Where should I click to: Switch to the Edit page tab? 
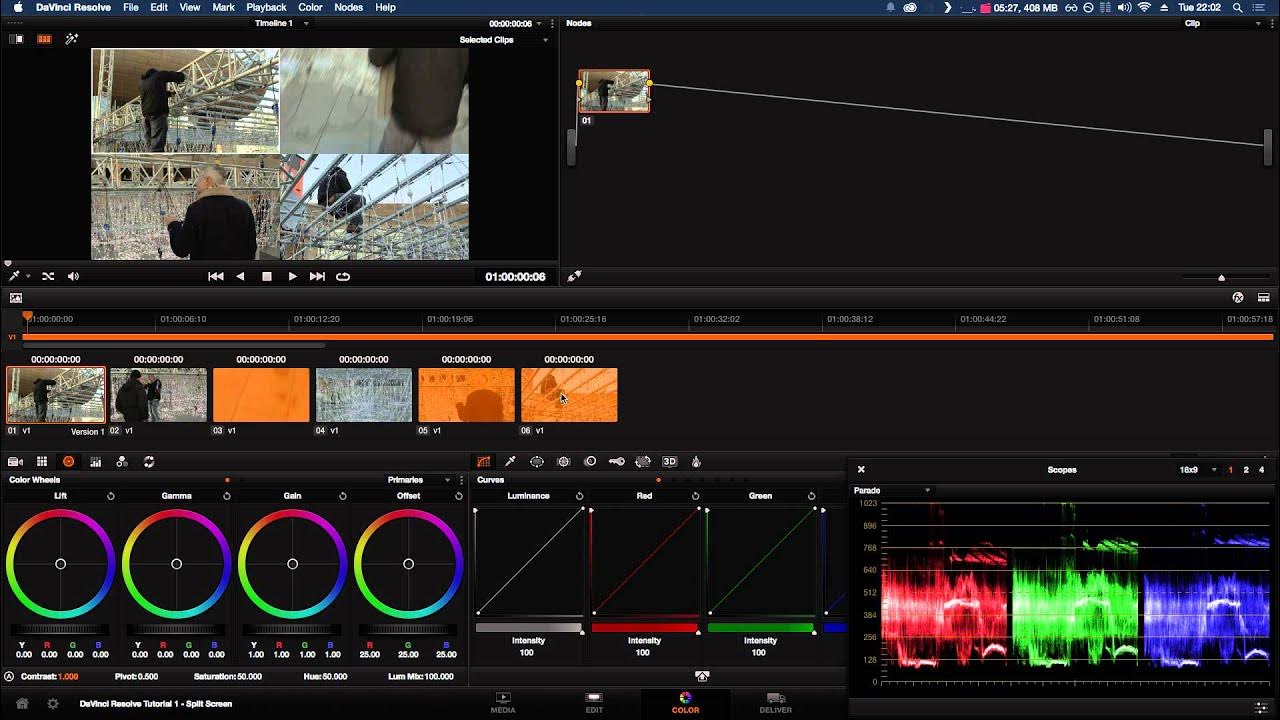(594, 703)
